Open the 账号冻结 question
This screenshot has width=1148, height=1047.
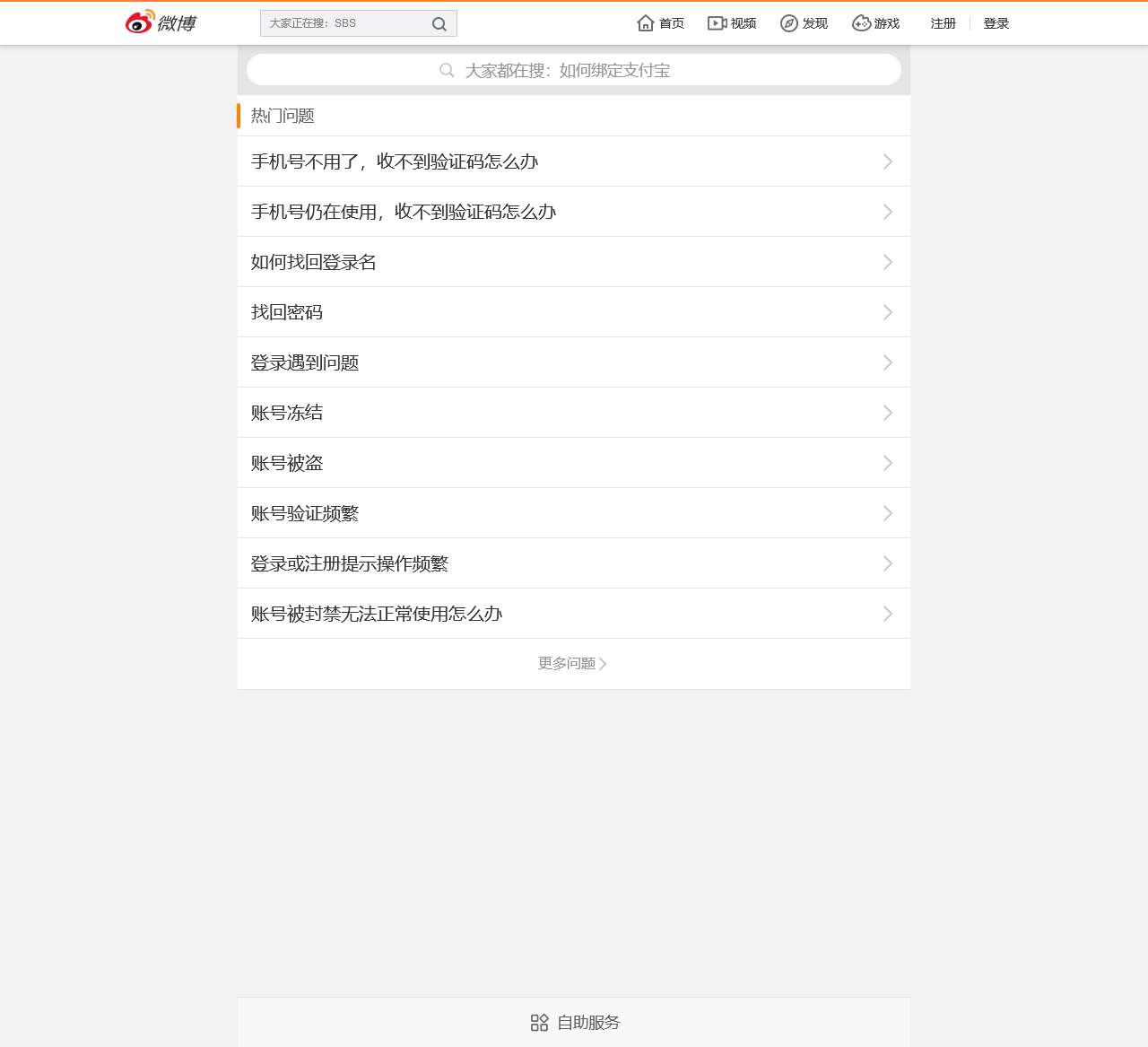[574, 413]
